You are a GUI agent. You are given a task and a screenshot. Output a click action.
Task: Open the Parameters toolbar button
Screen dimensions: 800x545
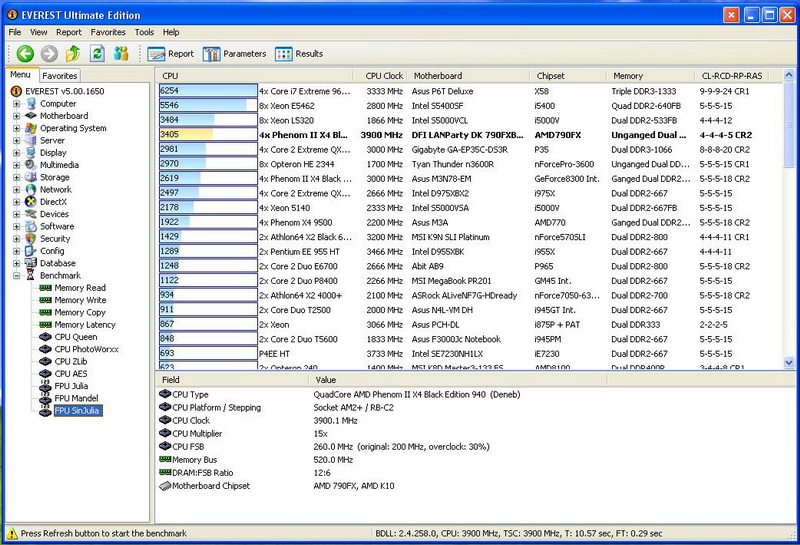coord(235,54)
